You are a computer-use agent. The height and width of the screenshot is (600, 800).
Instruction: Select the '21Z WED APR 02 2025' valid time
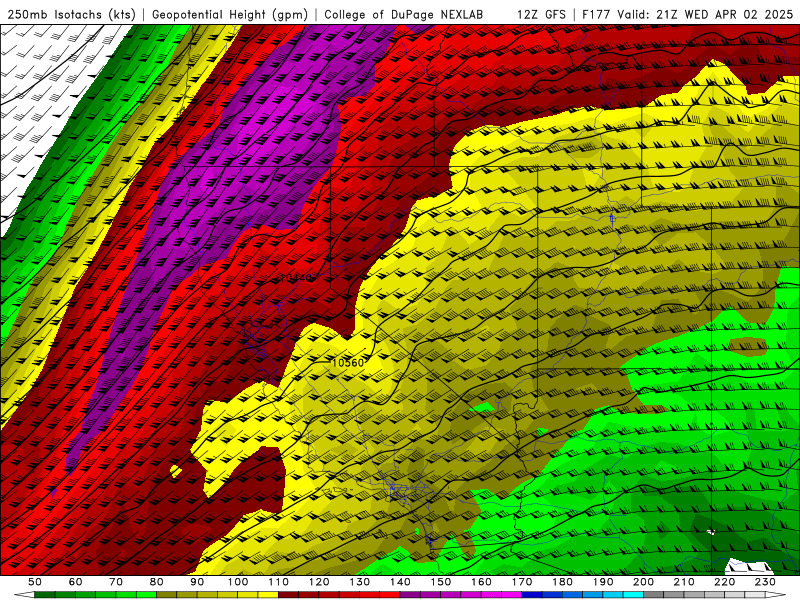725,15
